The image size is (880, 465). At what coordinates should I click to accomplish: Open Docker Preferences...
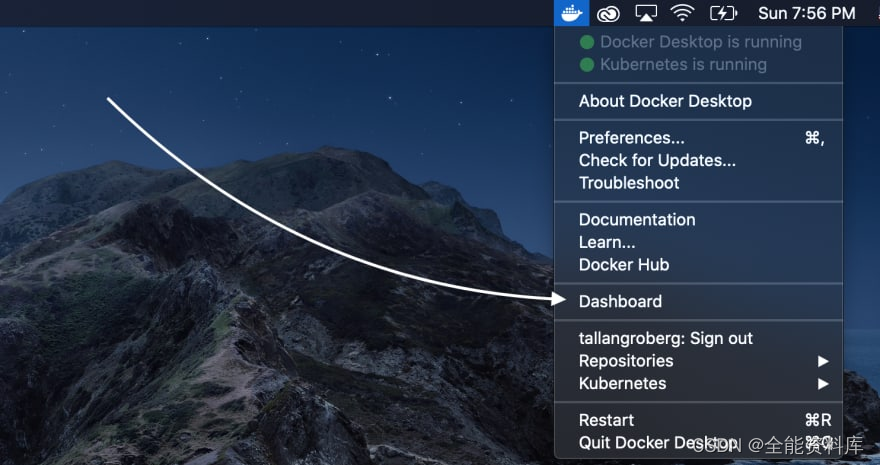coord(698,138)
